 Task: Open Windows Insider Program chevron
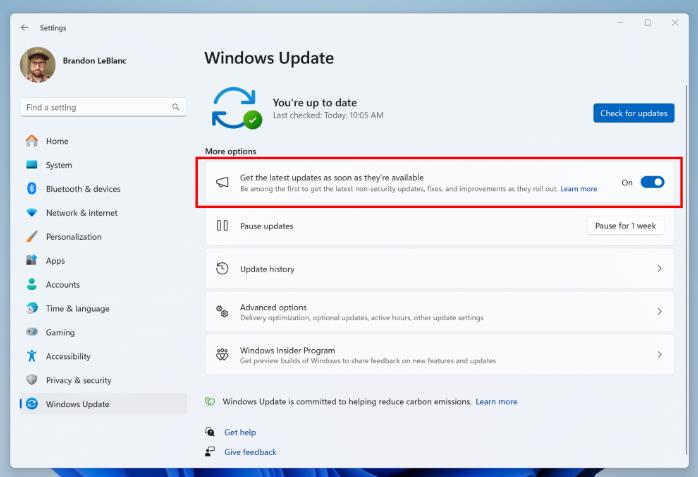click(x=659, y=355)
